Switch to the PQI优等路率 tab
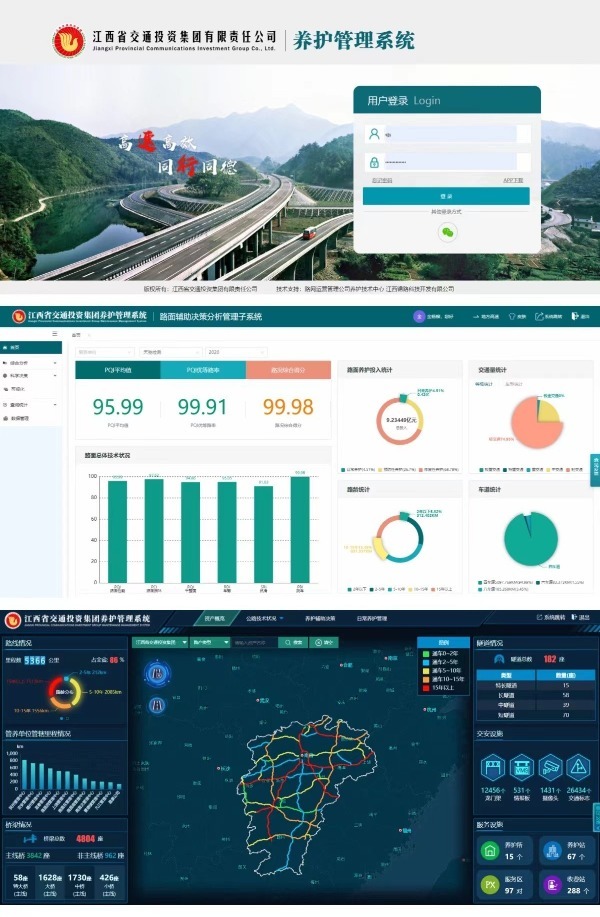The width and height of the screenshot is (600, 917). coord(203,370)
